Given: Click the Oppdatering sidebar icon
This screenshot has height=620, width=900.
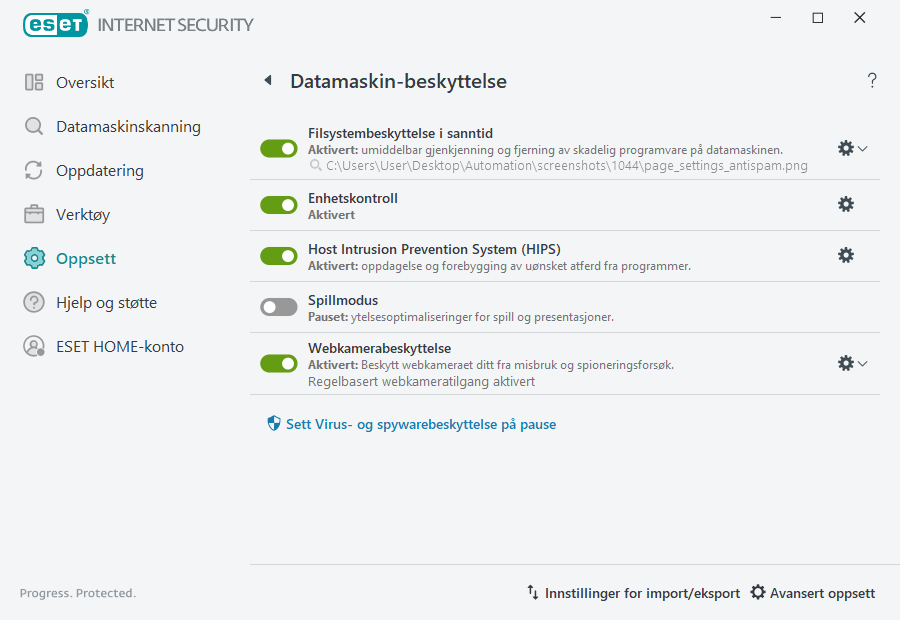Looking at the screenshot, I should [33, 171].
